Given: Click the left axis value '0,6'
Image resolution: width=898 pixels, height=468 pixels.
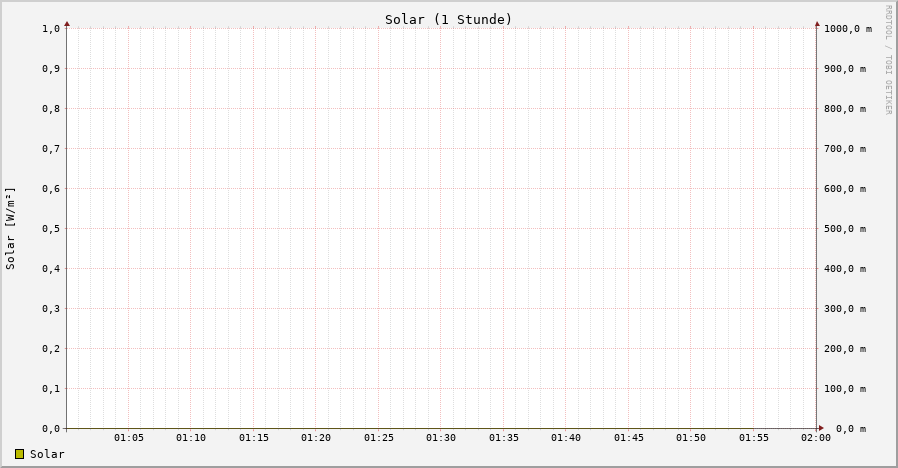Looking at the screenshot, I should click(x=51, y=188).
